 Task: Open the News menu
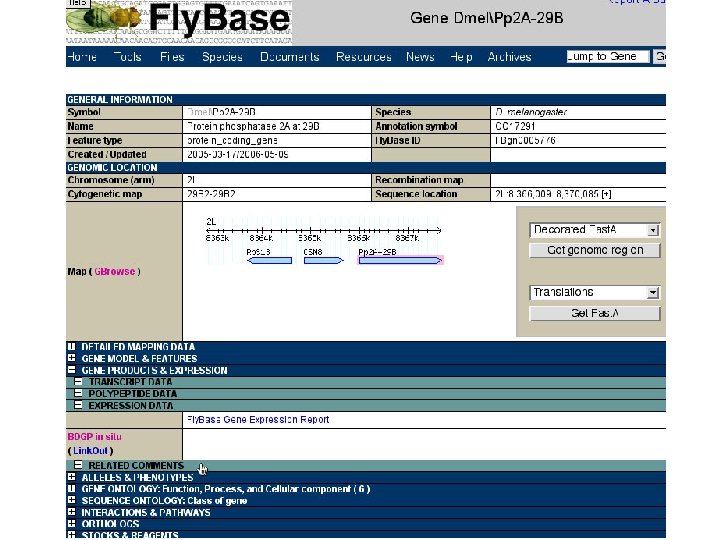[420, 57]
